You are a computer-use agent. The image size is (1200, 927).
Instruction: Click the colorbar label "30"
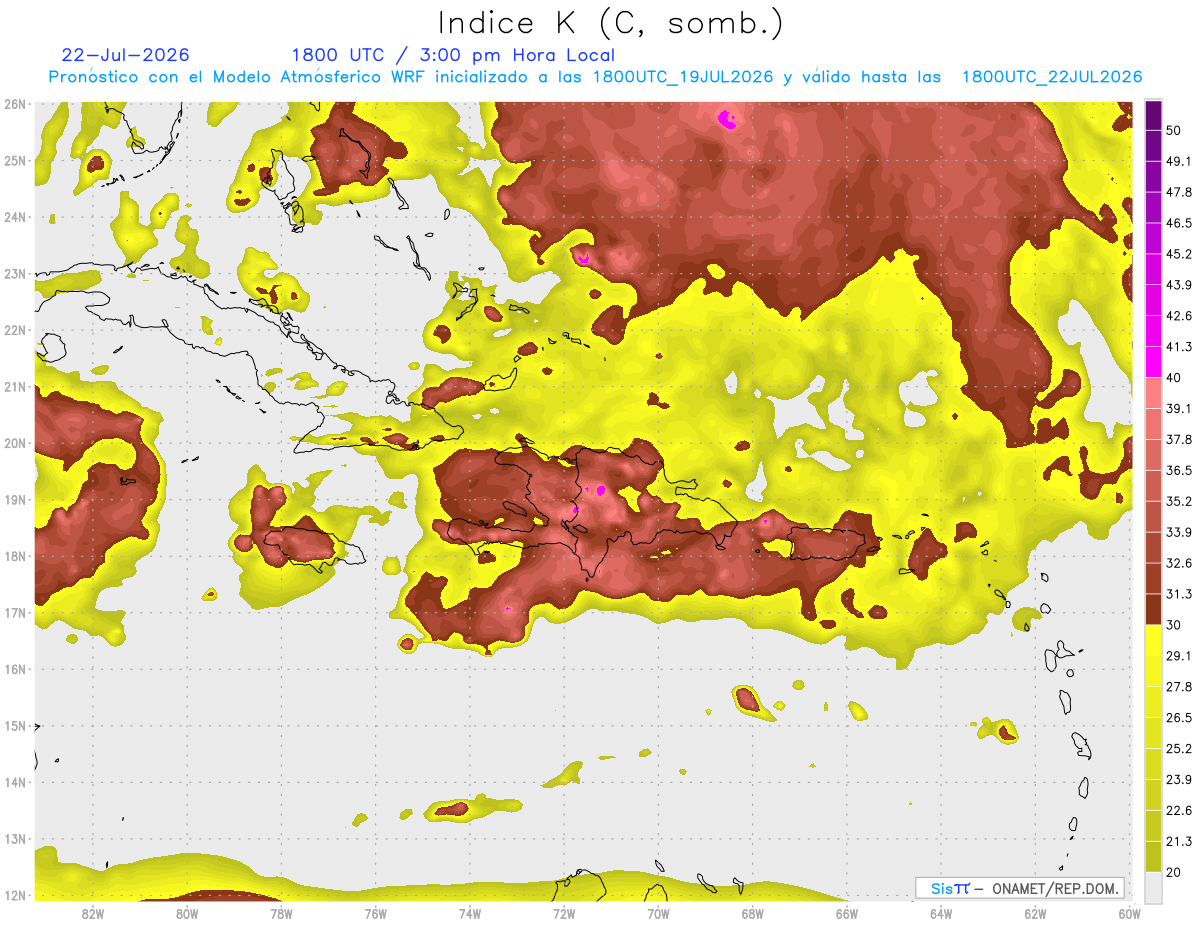pyautogui.click(x=1174, y=625)
